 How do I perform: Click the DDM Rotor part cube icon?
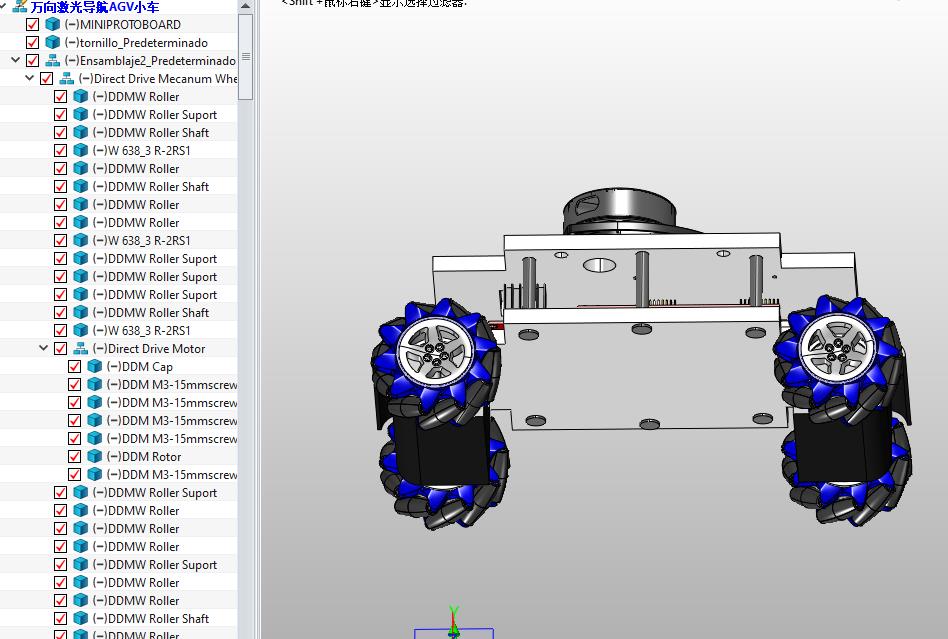[94, 456]
